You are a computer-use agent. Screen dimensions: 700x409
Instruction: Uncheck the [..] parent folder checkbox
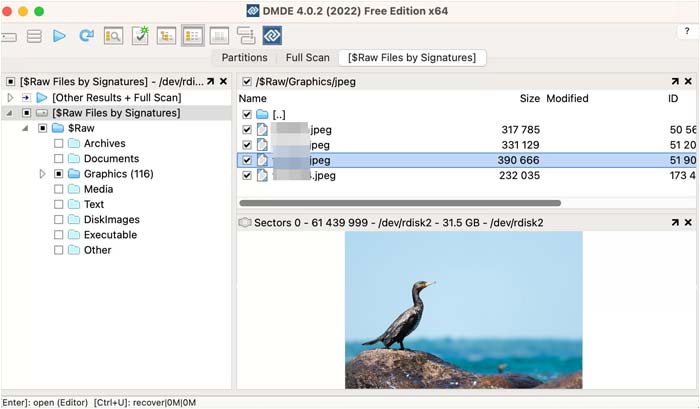(x=247, y=114)
